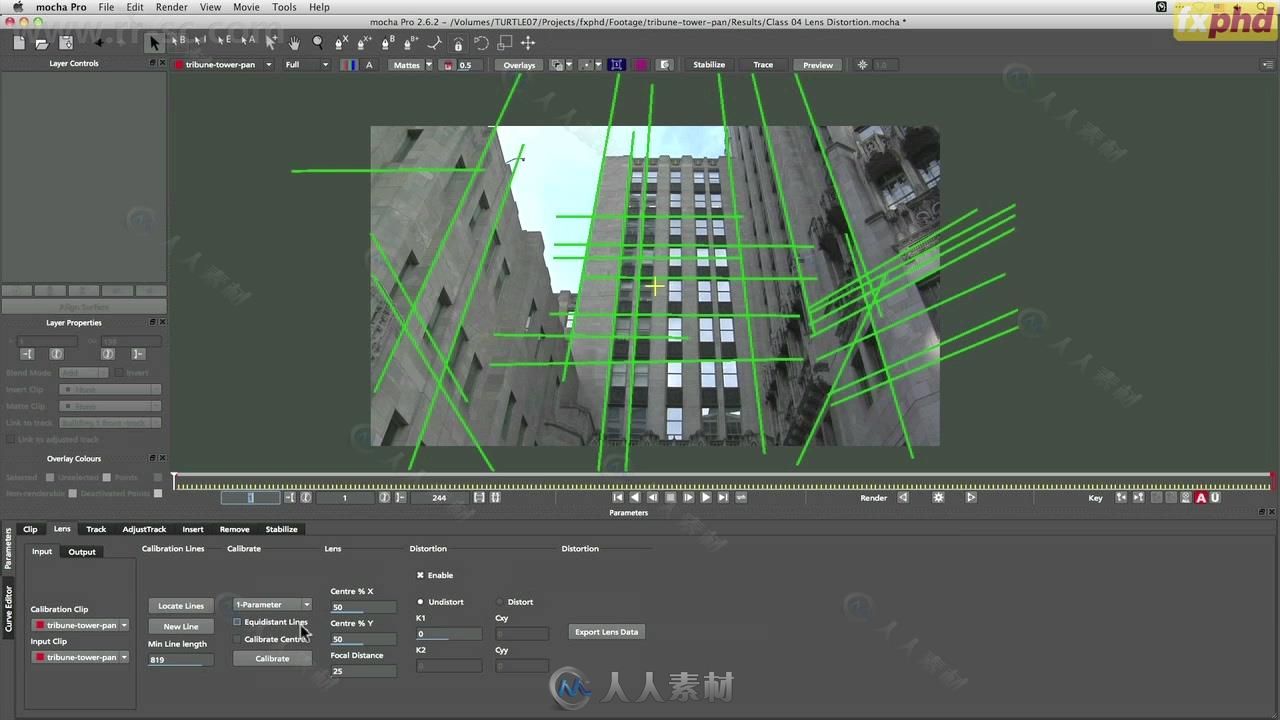
Task: Open the 1-Parameter calibration model dropdown
Action: (x=272, y=604)
